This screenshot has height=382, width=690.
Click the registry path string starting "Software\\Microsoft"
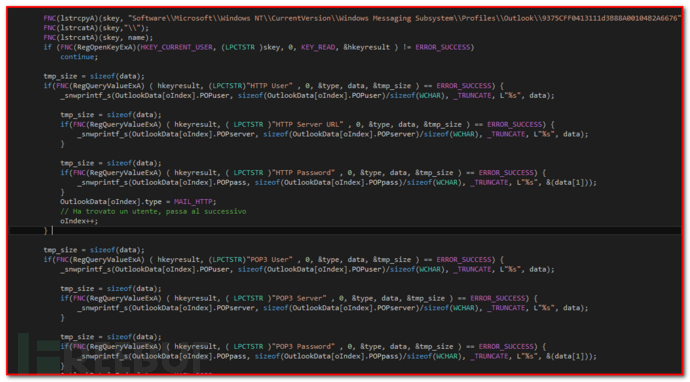point(404,18)
